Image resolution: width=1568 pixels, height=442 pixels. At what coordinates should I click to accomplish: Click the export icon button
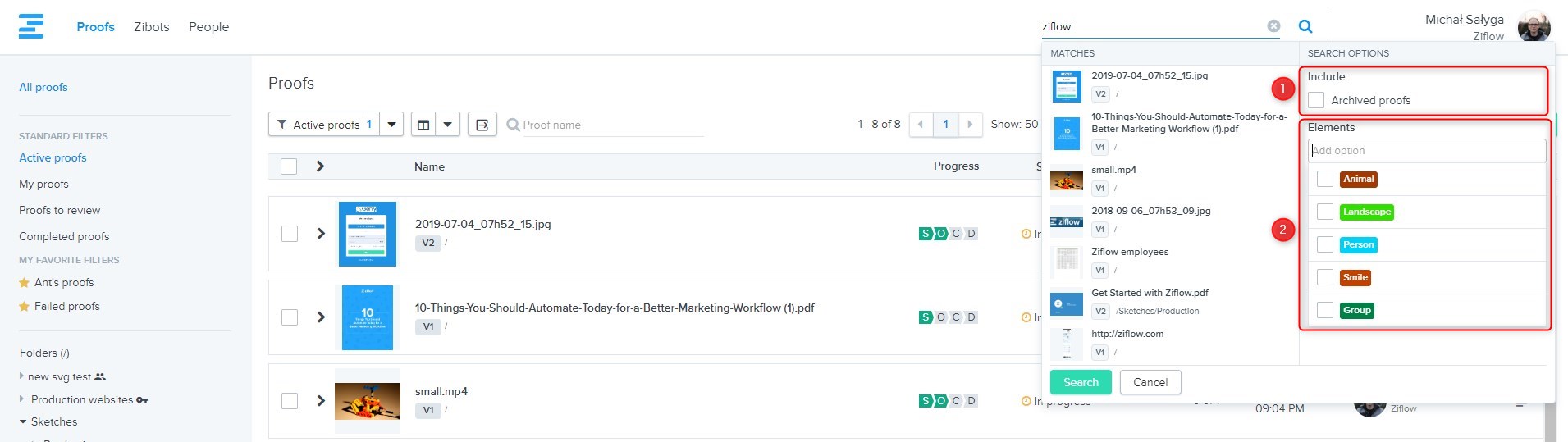click(x=482, y=125)
